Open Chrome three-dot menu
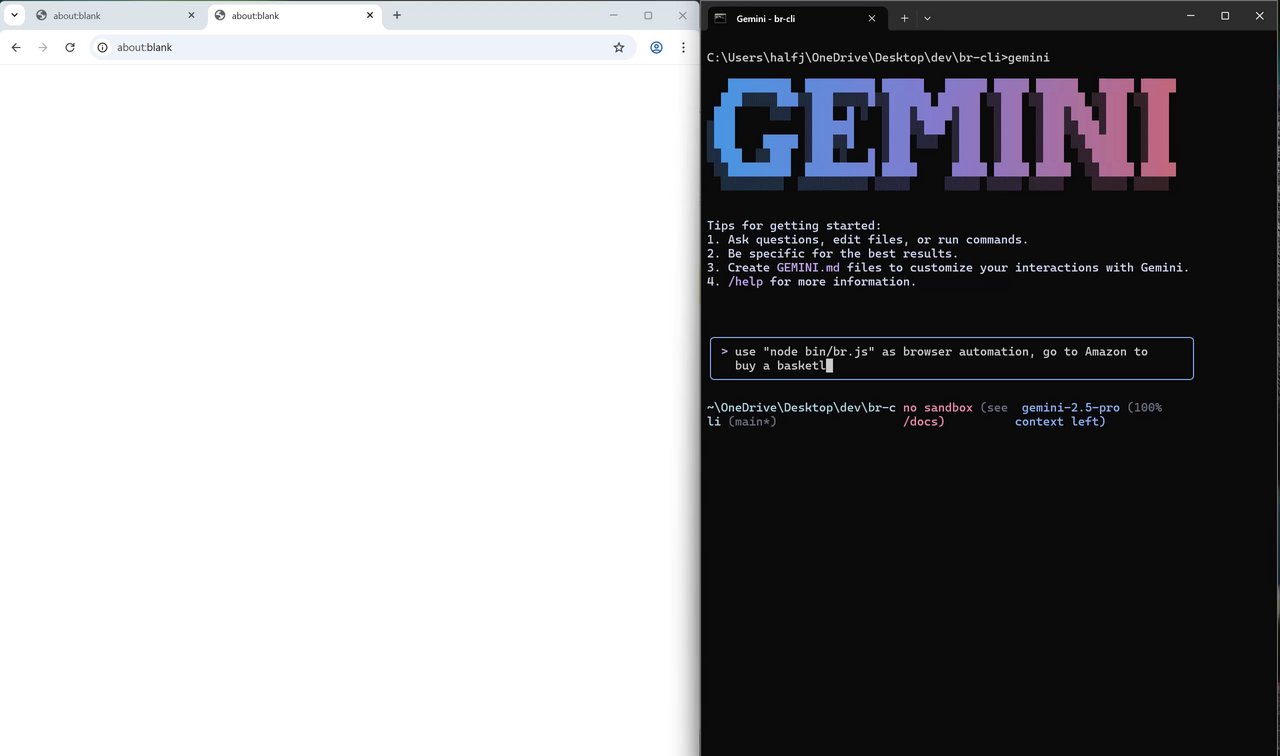The width and height of the screenshot is (1280, 756). pos(683,47)
